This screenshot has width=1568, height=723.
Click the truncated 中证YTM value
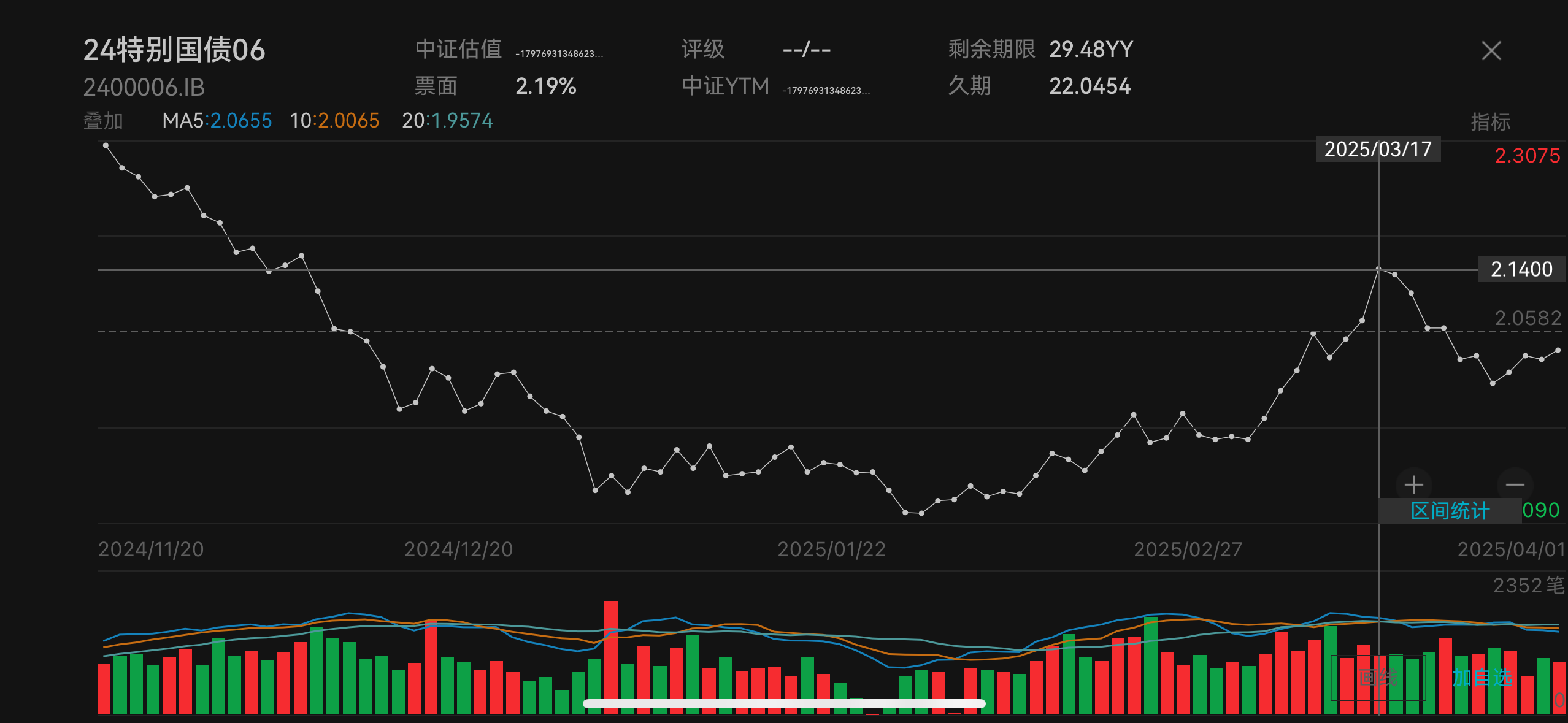click(x=826, y=91)
